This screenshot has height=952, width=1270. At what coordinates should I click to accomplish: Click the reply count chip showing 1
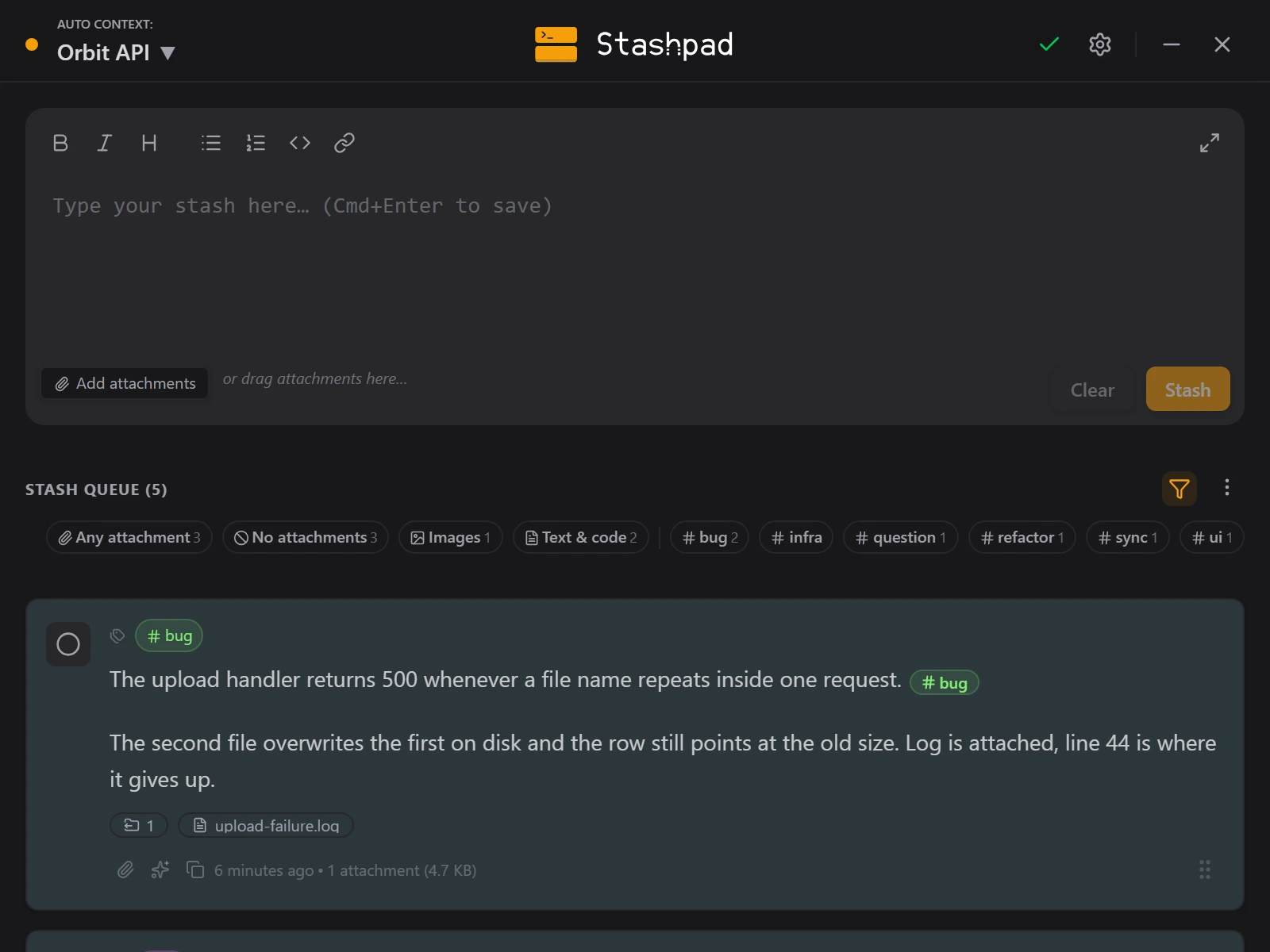click(139, 825)
